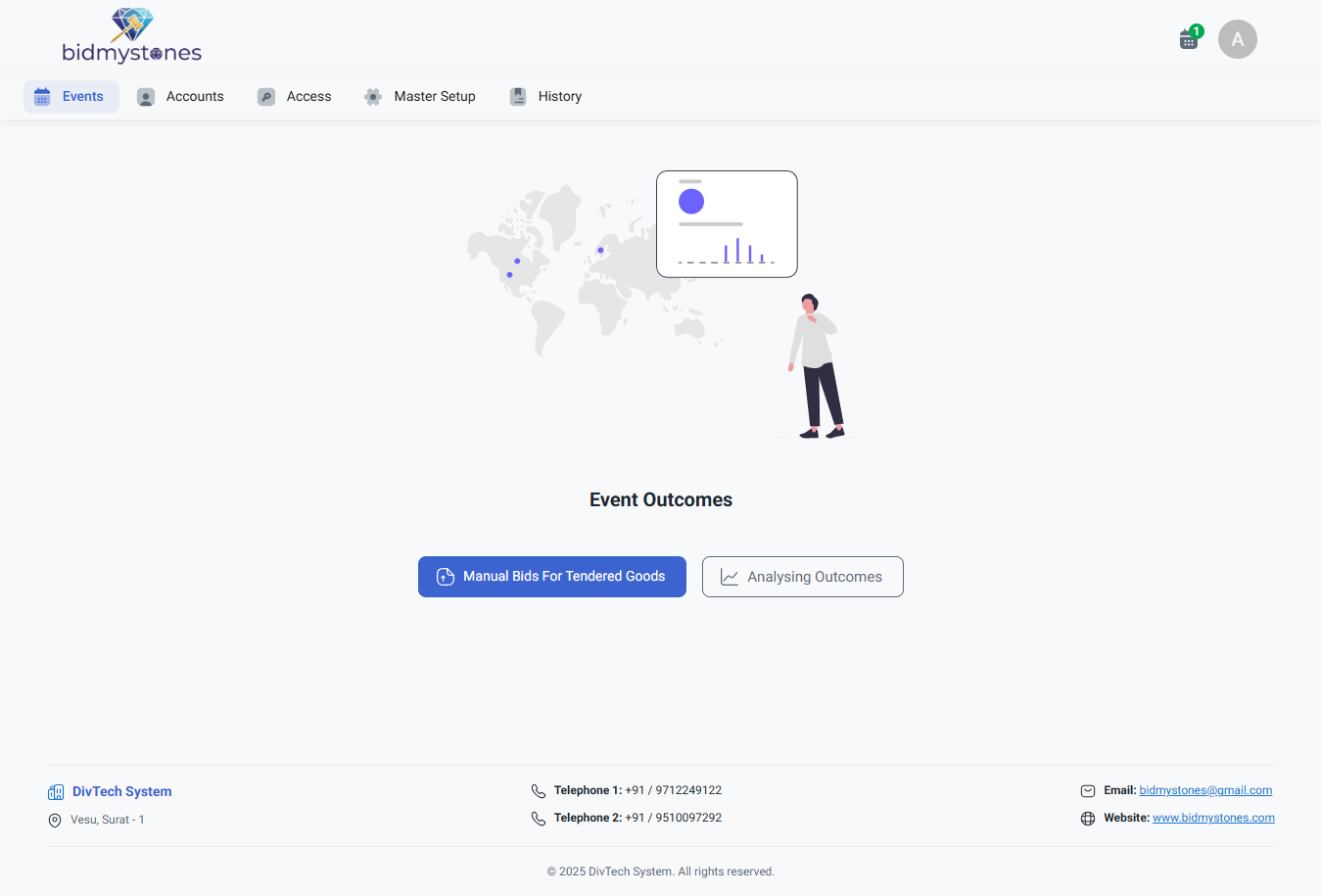Click the bidmystones logo
Image resolution: width=1321 pixels, height=896 pixels.
pos(131,36)
